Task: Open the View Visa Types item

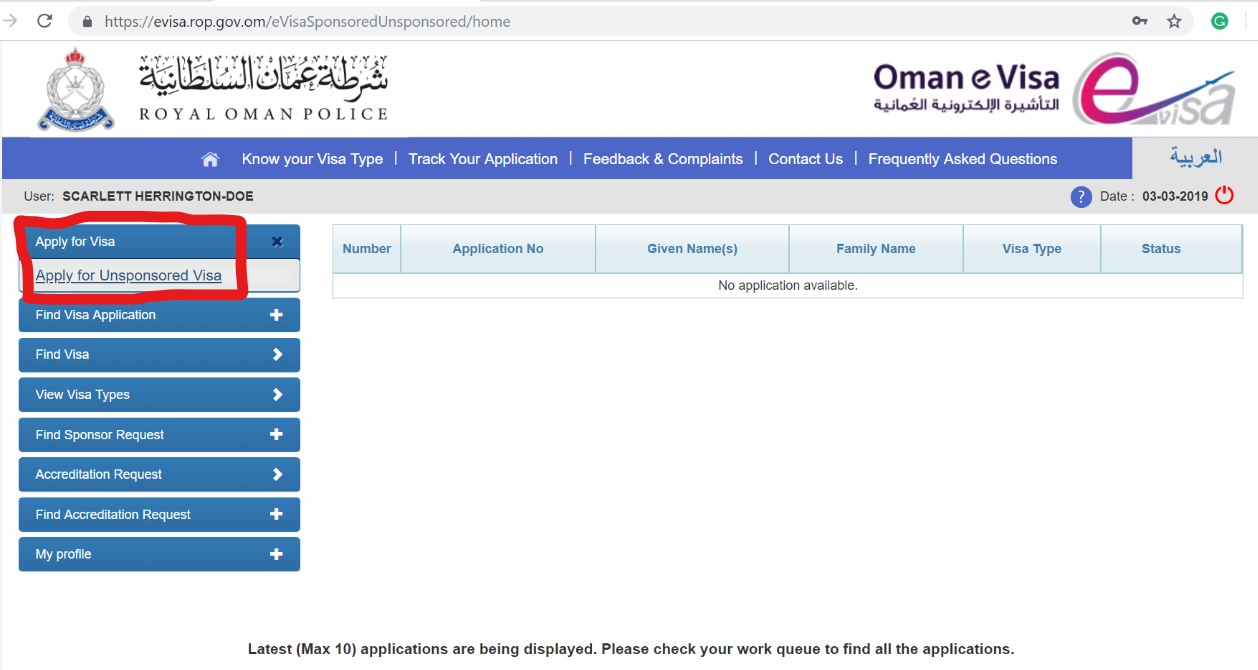Action: pos(159,395)
